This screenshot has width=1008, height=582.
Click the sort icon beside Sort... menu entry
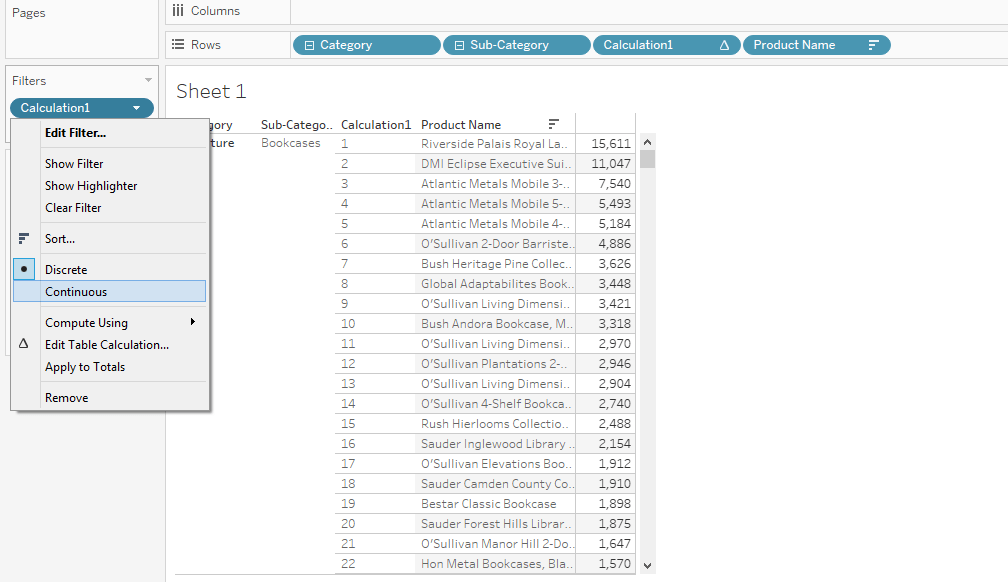coord(24,238)
